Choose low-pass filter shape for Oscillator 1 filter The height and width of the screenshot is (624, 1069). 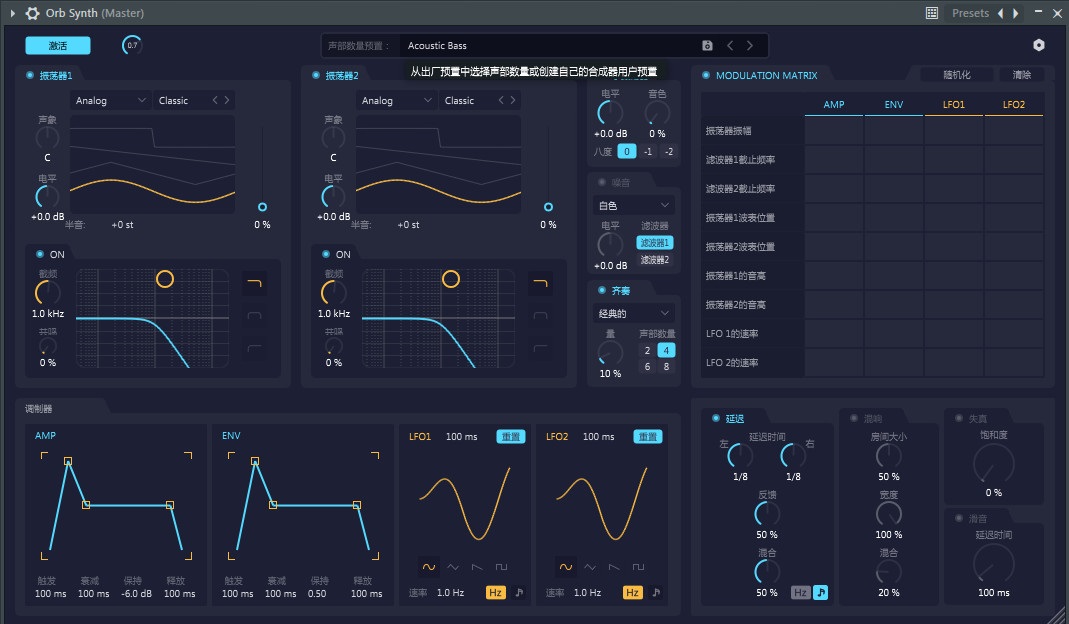255,284
